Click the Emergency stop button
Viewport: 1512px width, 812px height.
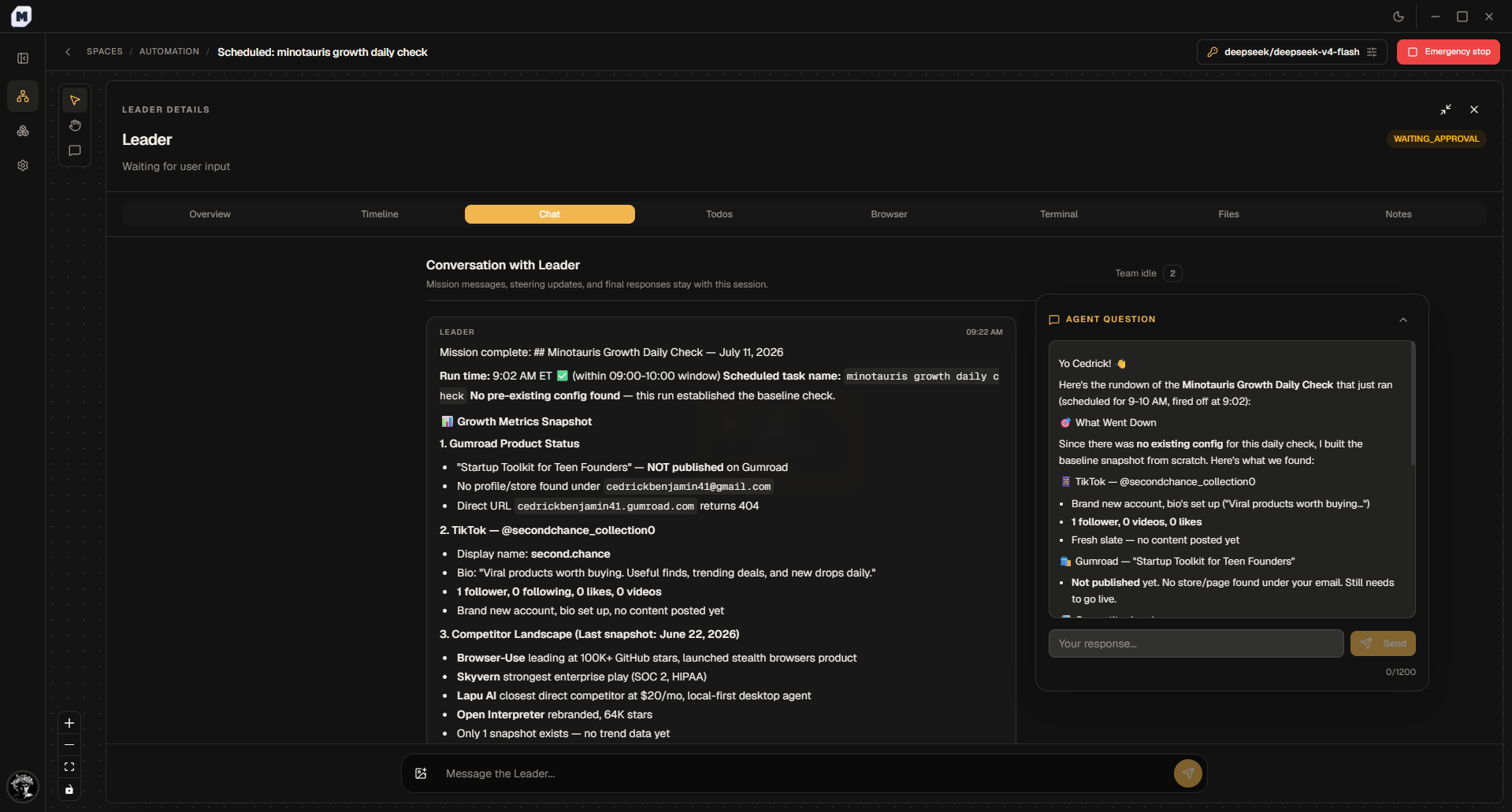coord(1448,52)
